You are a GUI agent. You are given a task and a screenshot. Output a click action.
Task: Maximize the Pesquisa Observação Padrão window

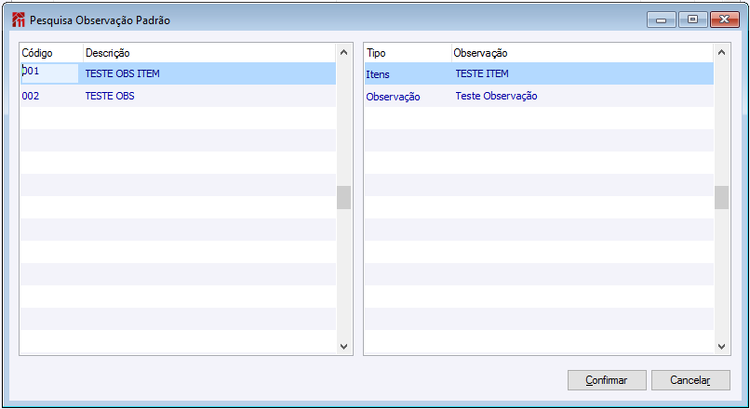693,20
